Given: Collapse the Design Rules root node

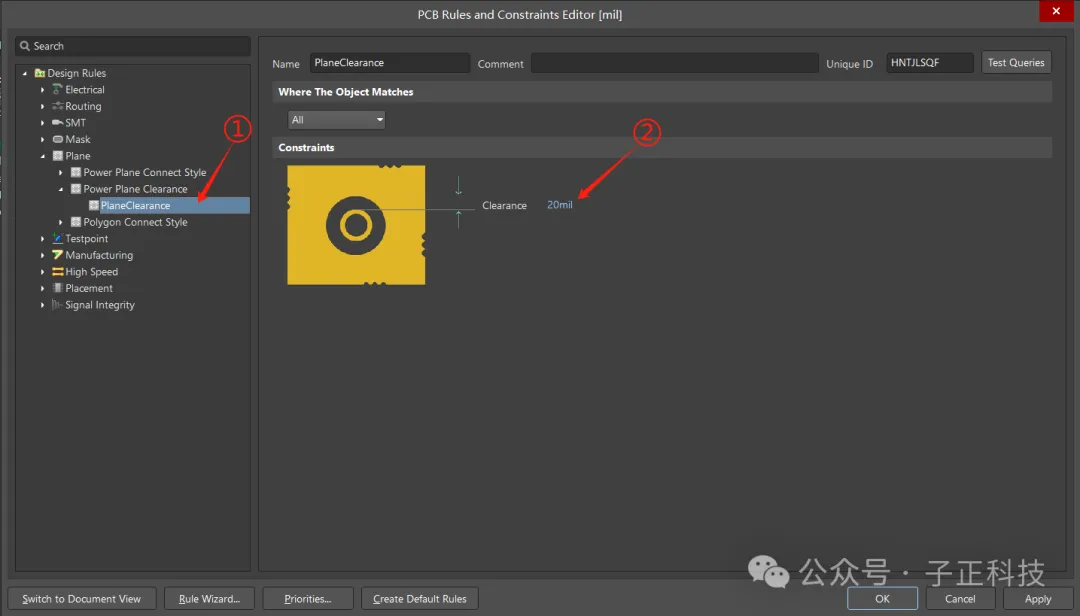Looking at the screenshot, I should click(25, 73).
